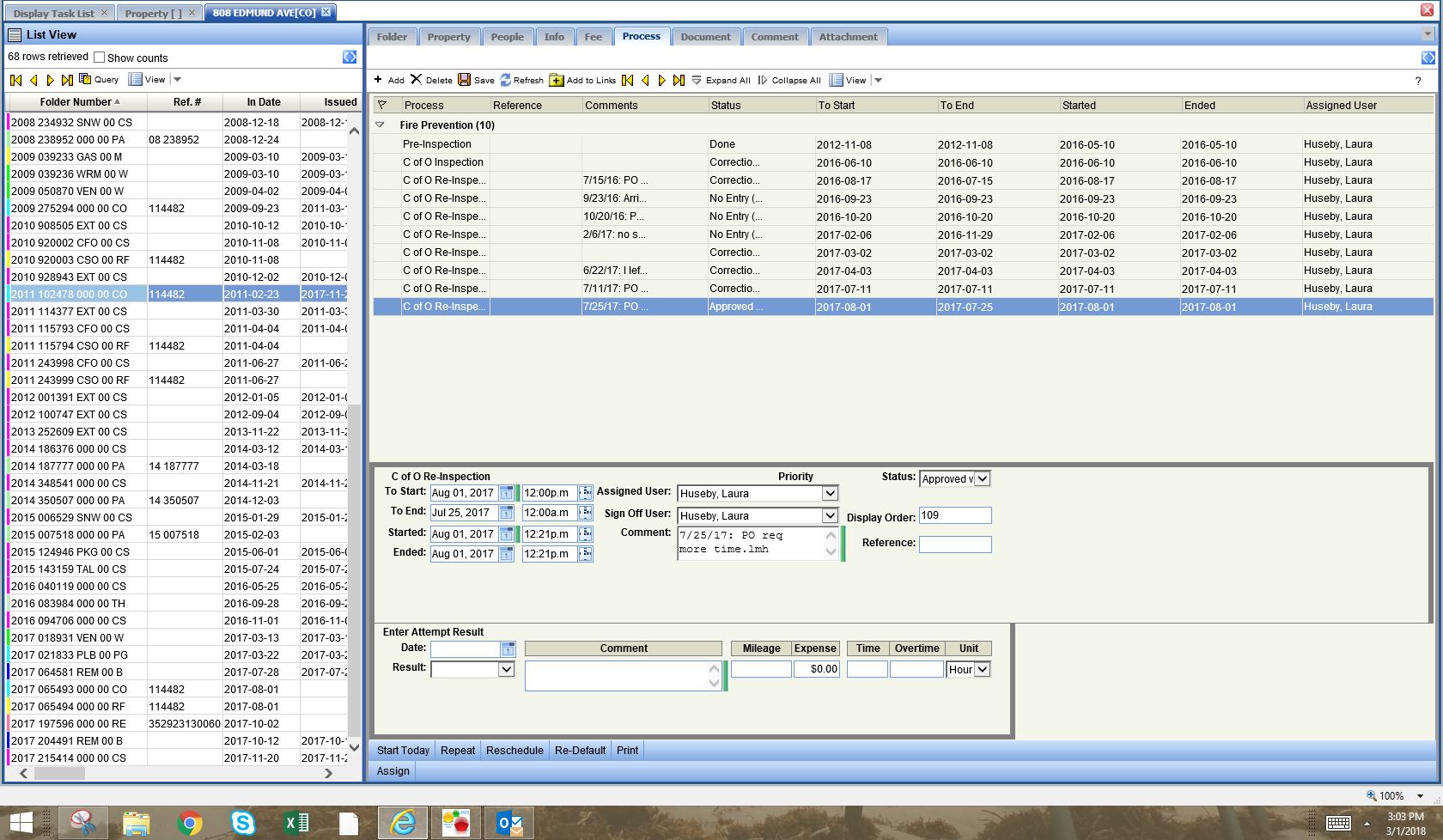Switch to the Attachment tab
This screenshot has height=840, width=1443.
(x=848, y=37)
